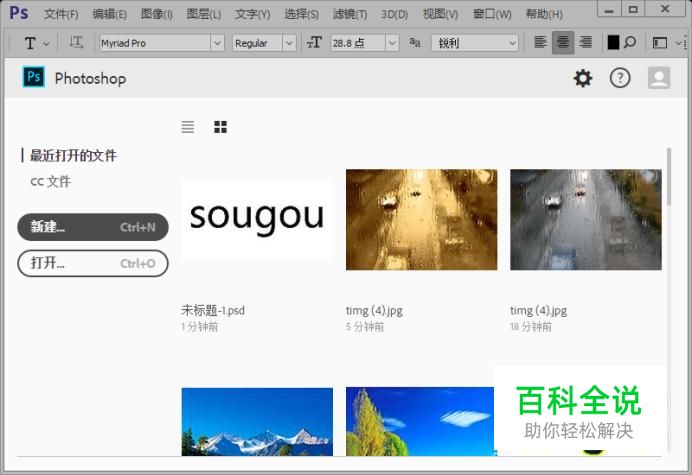Image resolution: width=692 pixels, height=475 pixels.
Task: Open the 滤镜(T) menu
Action: (350, 14)
